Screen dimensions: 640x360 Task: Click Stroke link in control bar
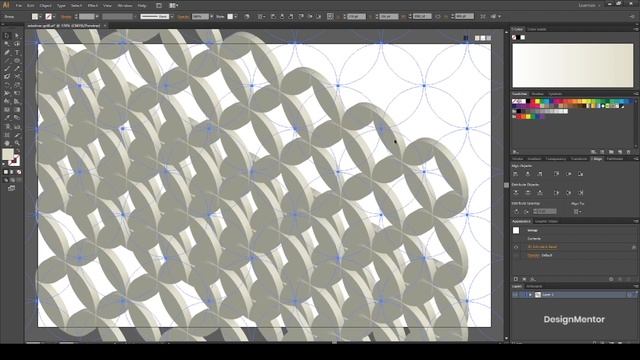tap(66, 17)
